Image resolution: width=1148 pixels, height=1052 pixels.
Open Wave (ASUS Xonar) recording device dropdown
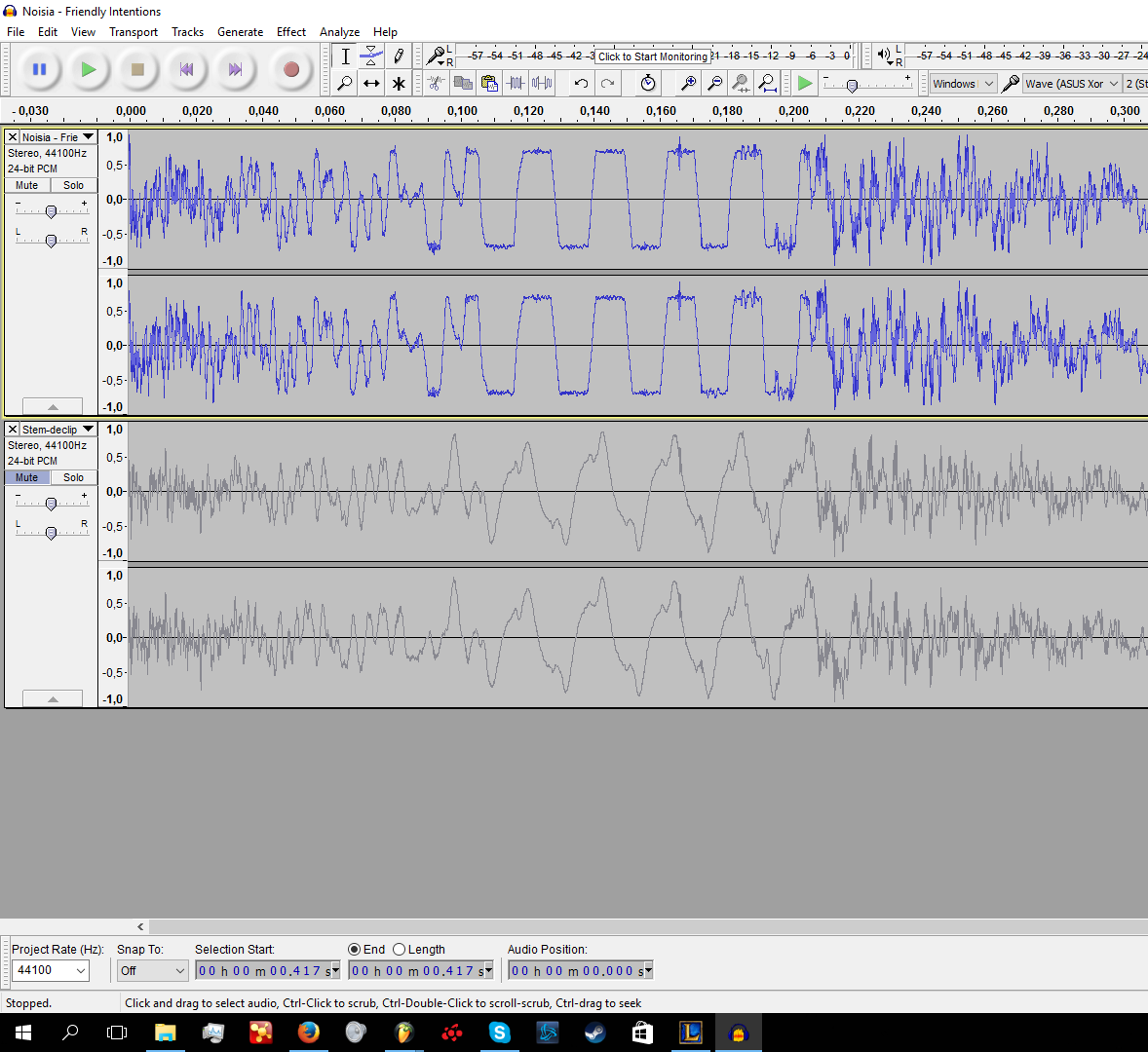click(1072, 84)
